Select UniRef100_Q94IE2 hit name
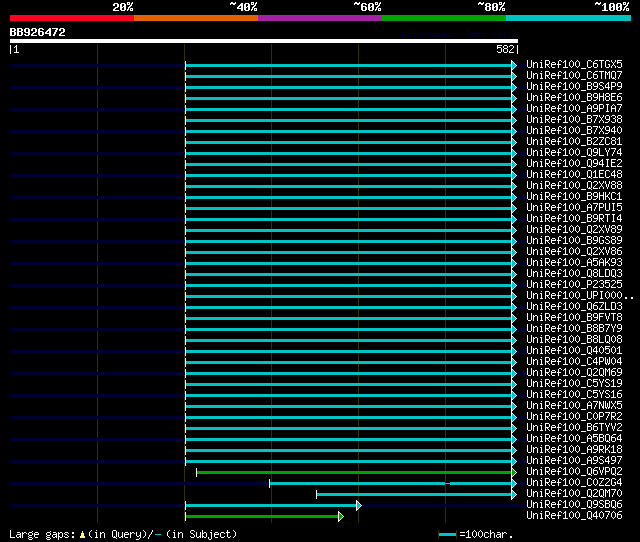This screenshot has height=542, width=640. pyautogui.click(x=574, y=163)
